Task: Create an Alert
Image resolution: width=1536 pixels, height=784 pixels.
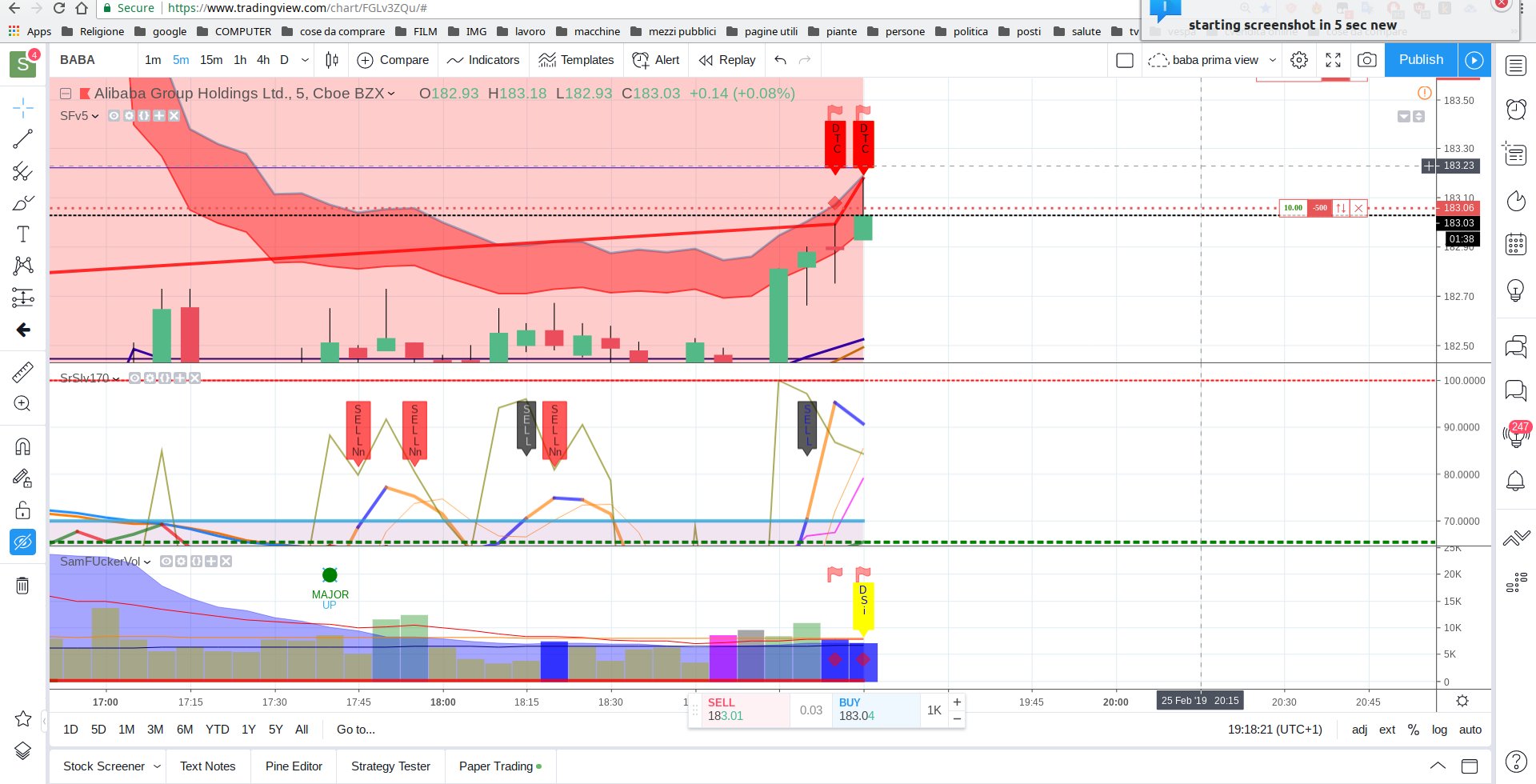Action: click(x=655, y=60)
